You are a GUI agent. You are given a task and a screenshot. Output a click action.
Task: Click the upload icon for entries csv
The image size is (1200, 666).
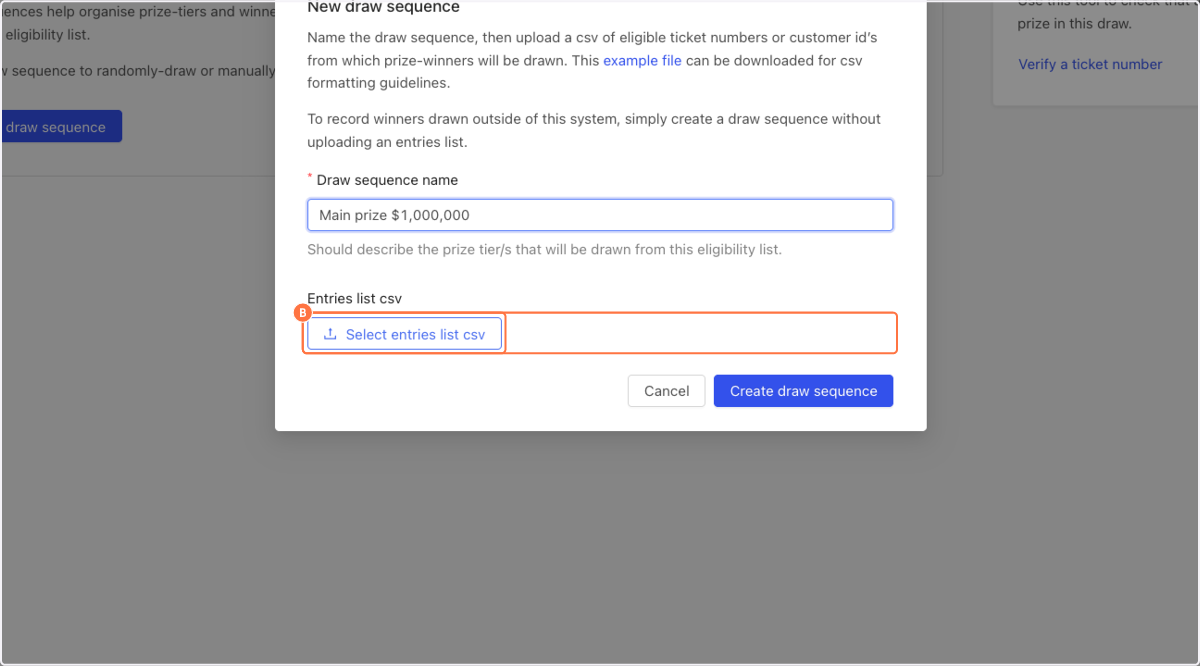(x=330, y=334)
